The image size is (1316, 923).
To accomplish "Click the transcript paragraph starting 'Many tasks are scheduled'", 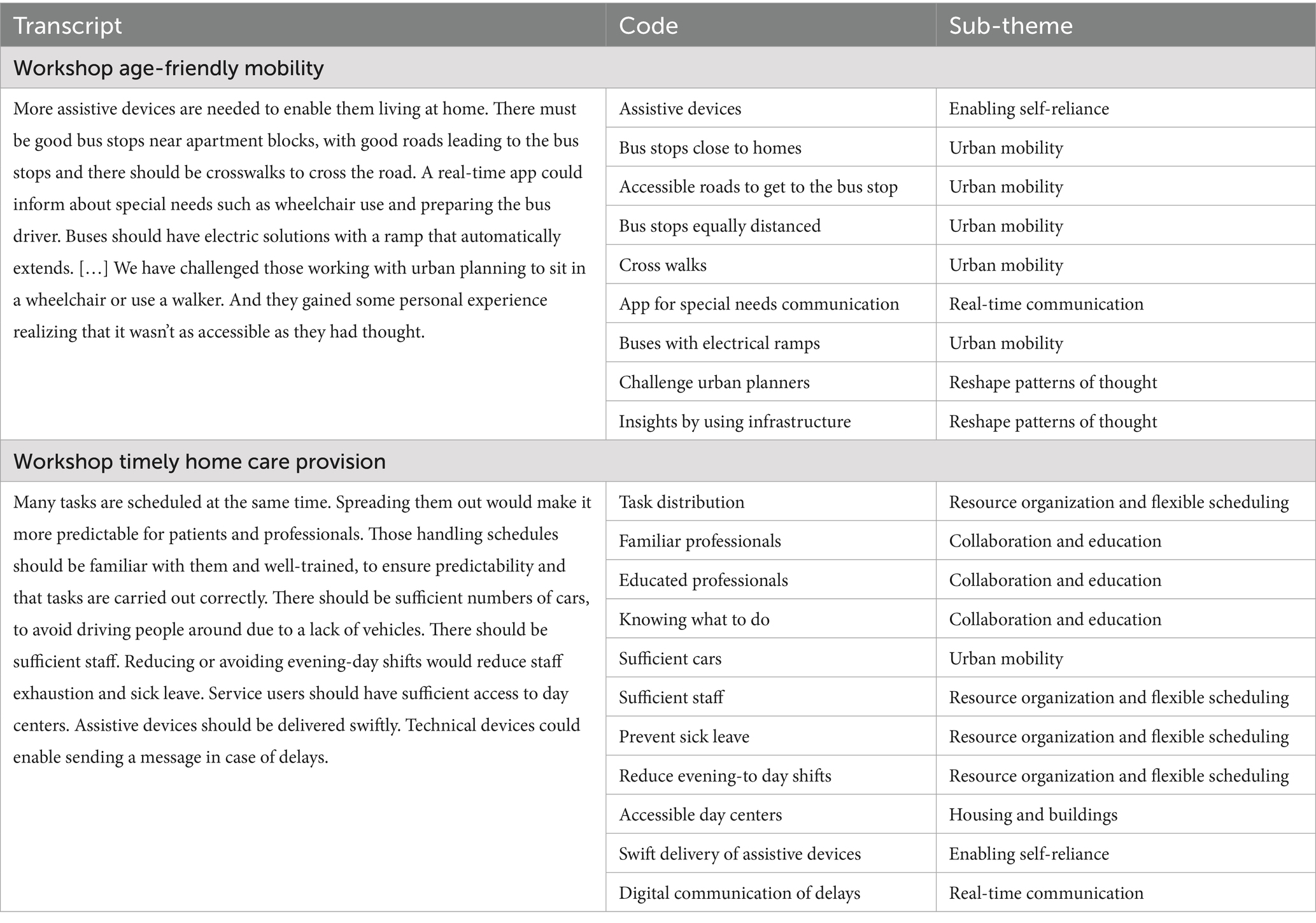I will tap(302, 629).
